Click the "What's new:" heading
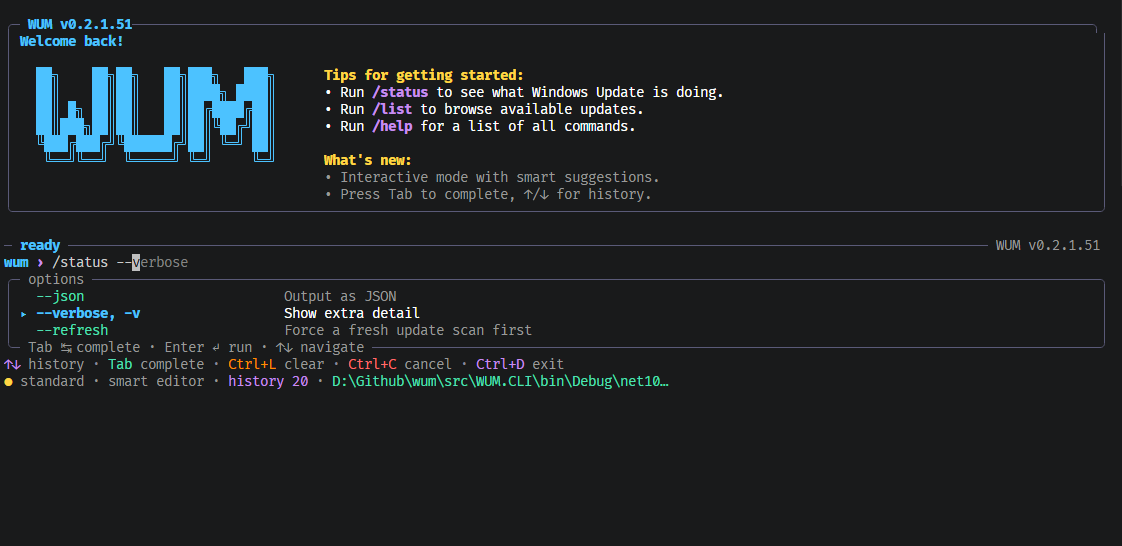Screen dimensions: 1122x546 368,160
